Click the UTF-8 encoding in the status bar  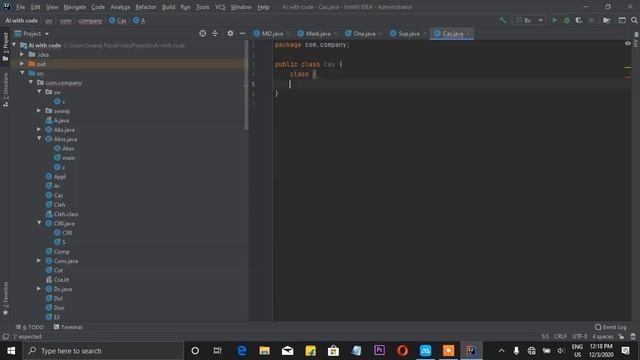pos(580,337)
